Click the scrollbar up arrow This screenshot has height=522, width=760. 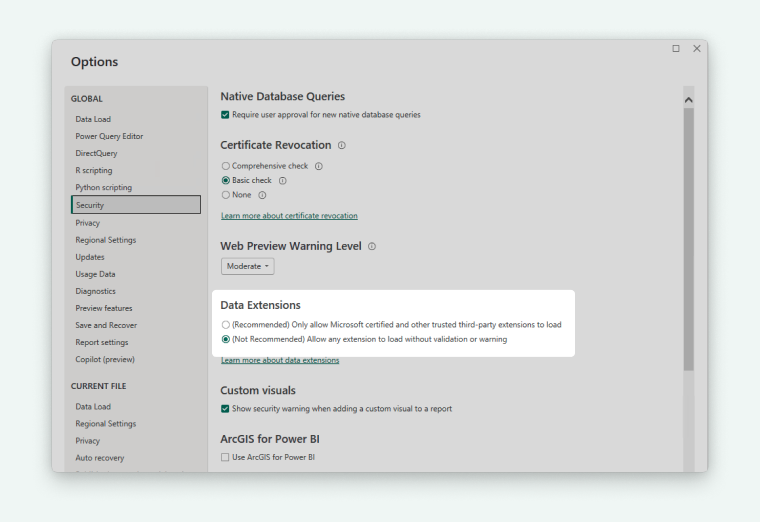688,100
